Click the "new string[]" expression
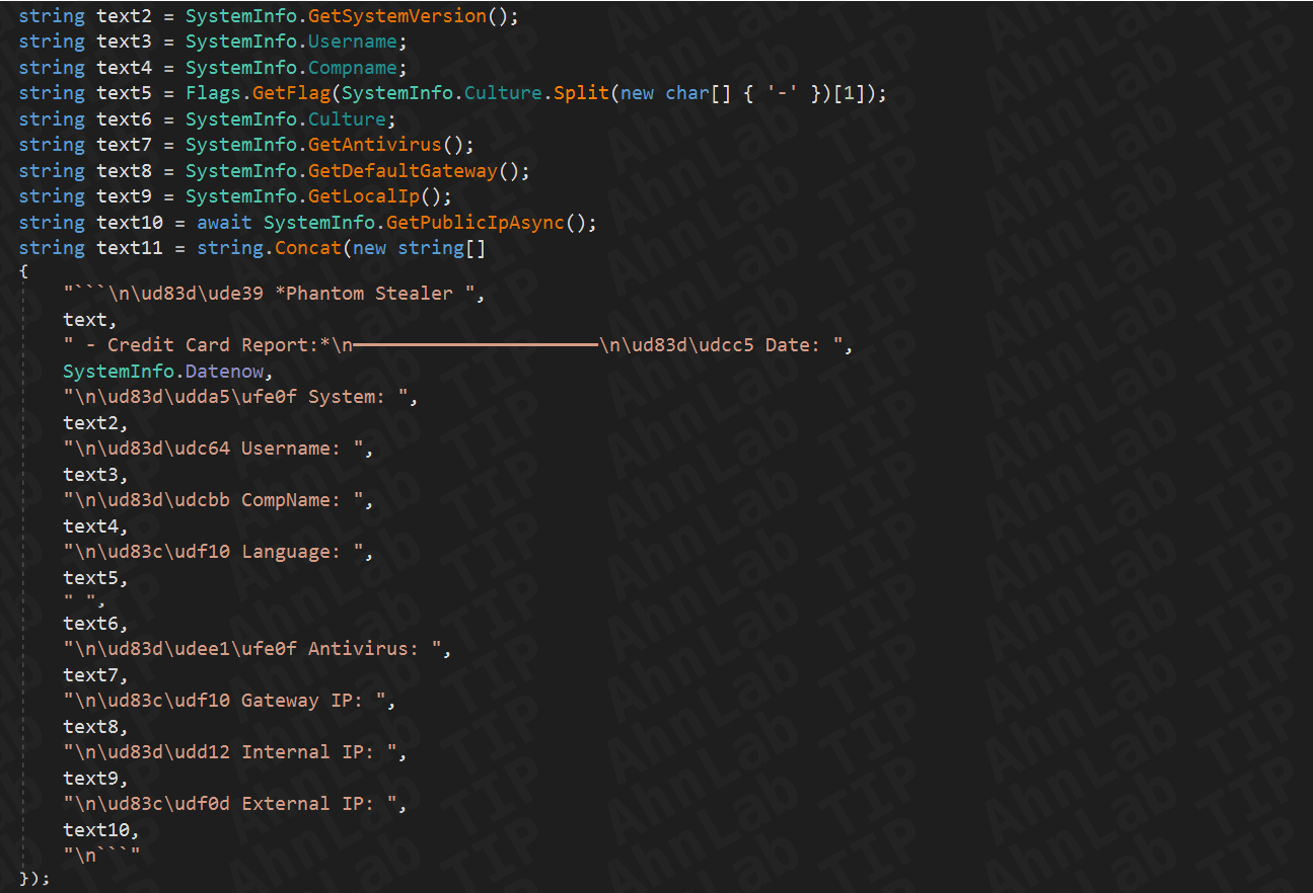Image resolution: width=1313 pixels, height=893 pixels. coord(419,248)
